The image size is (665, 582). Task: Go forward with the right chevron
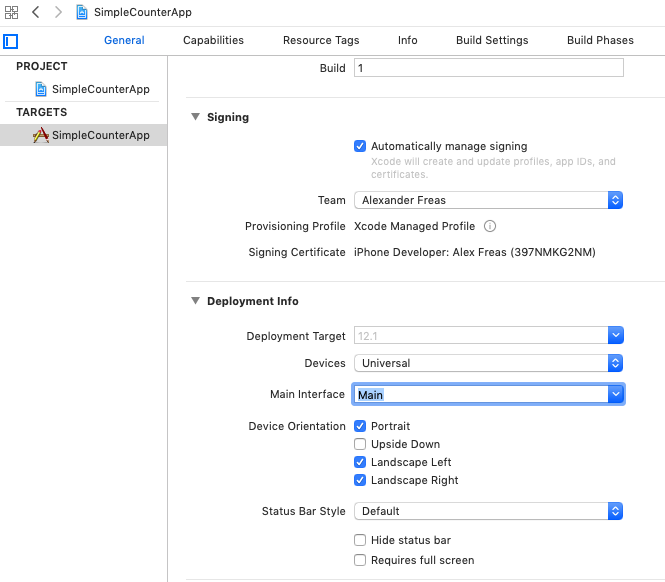(x=59, y=12)
